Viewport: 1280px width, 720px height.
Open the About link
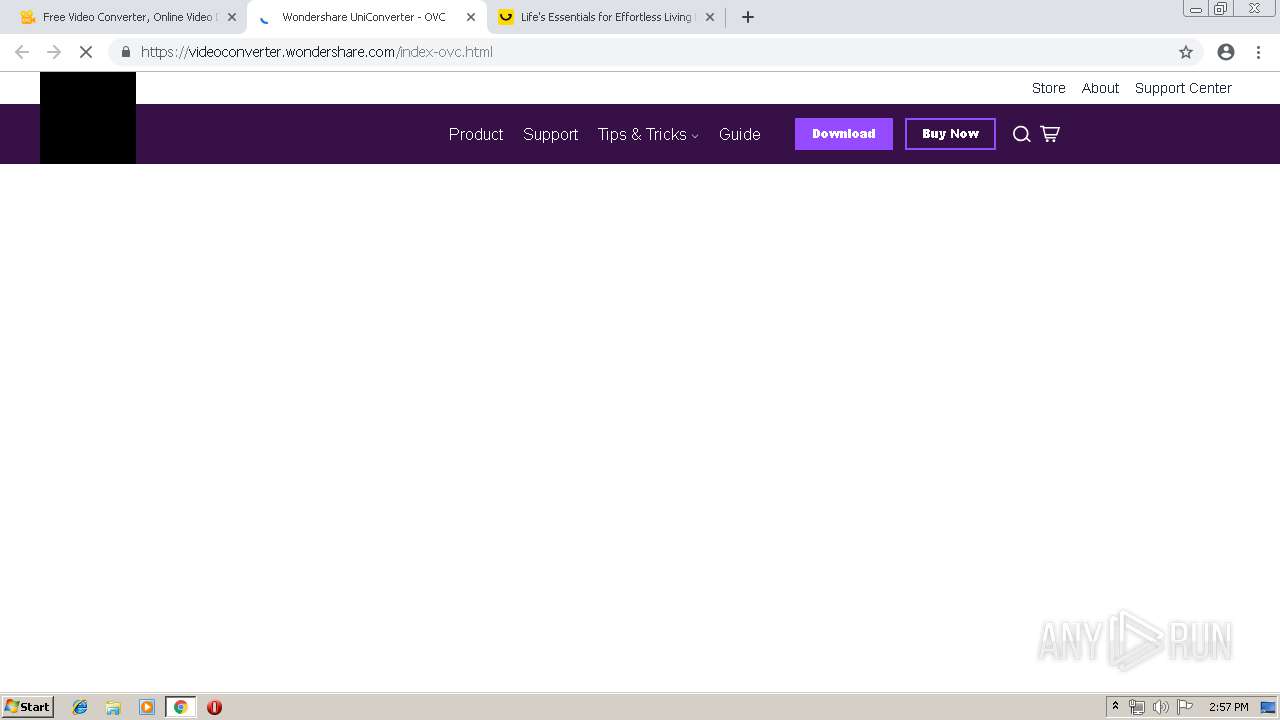pos(1100,88)
